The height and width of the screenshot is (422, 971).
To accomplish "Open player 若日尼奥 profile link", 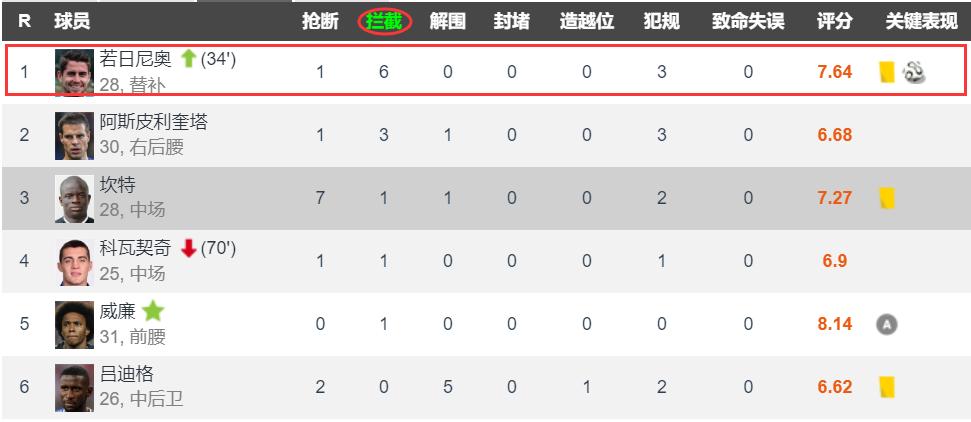I will pos(135,60).
